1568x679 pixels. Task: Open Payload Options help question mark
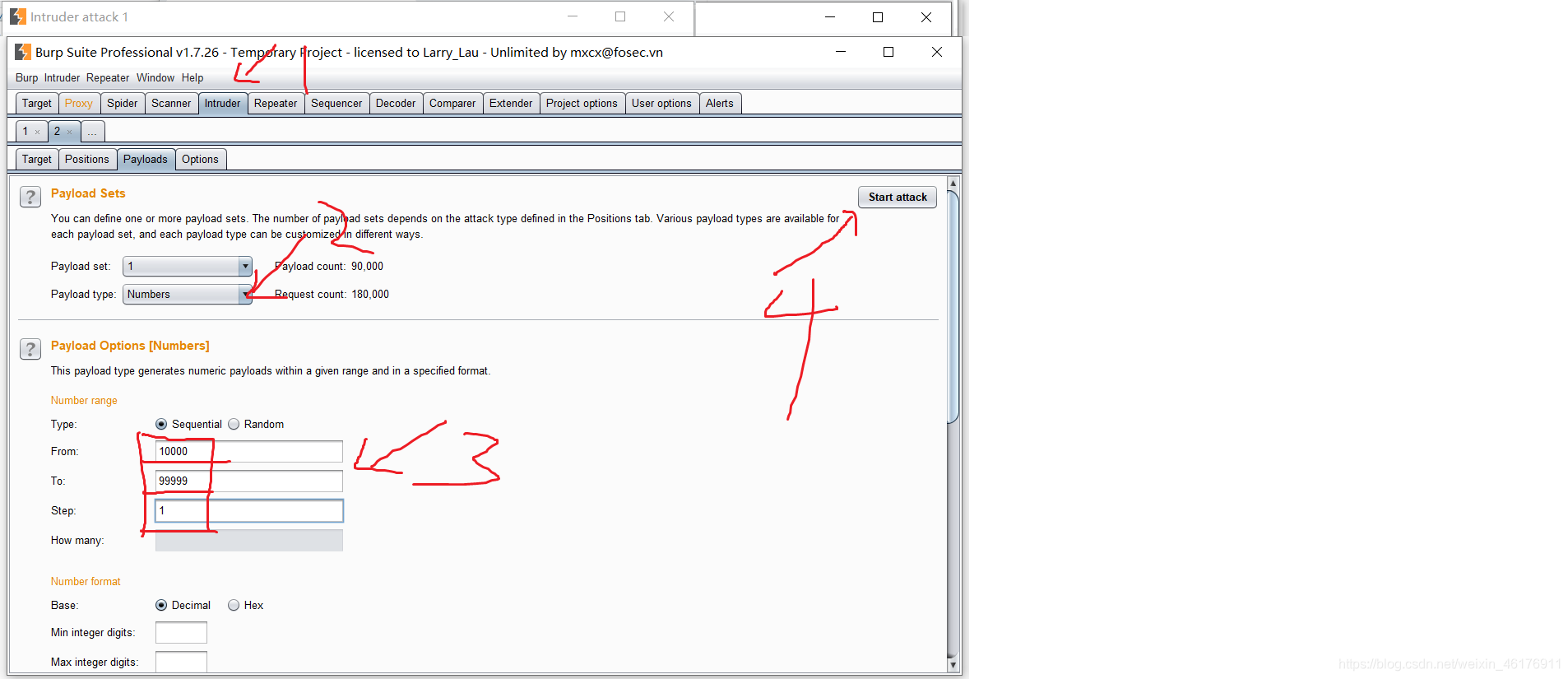coord(30,349)
